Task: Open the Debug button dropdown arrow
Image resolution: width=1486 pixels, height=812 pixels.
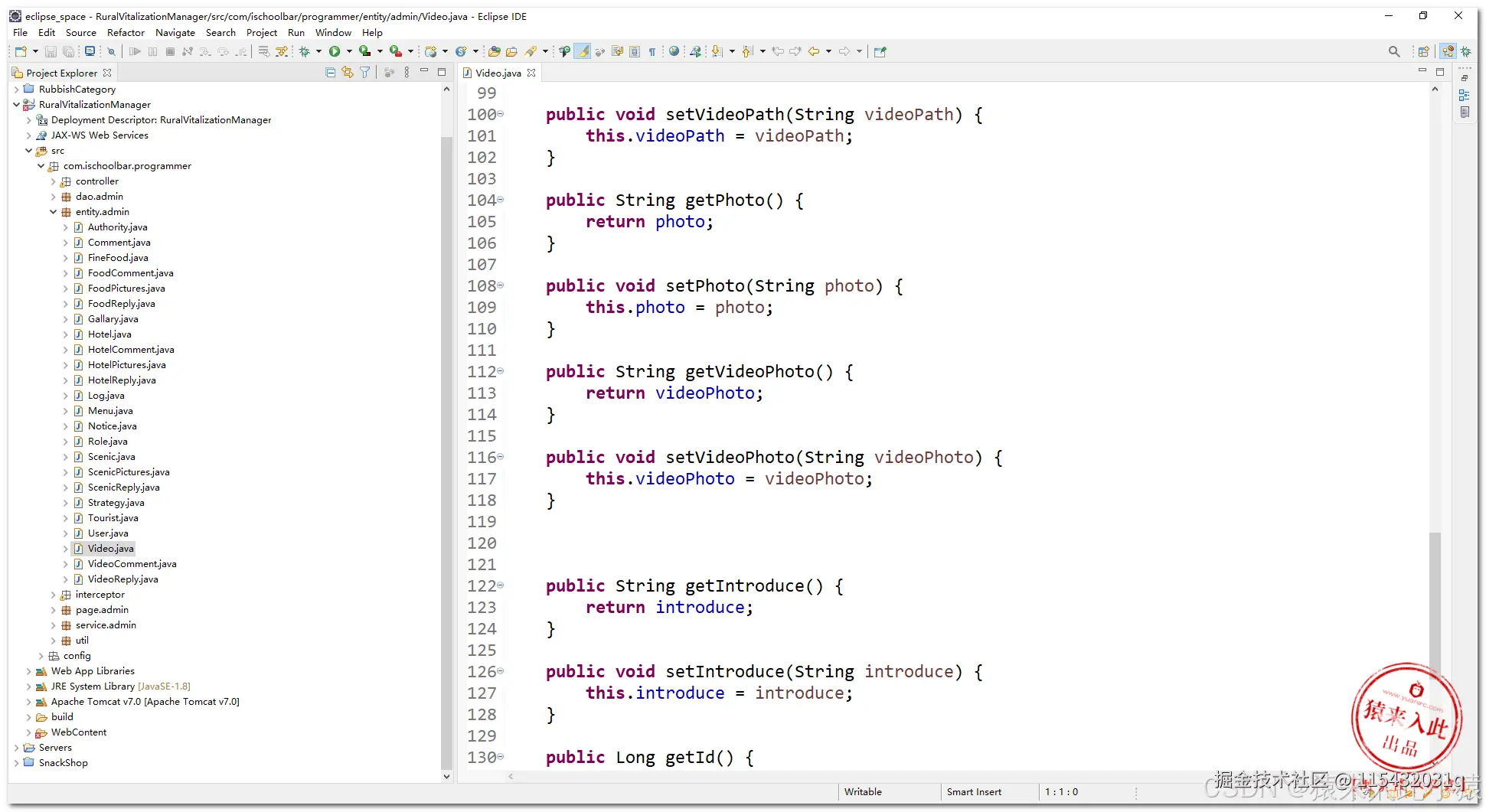Action: pos(318,51)
